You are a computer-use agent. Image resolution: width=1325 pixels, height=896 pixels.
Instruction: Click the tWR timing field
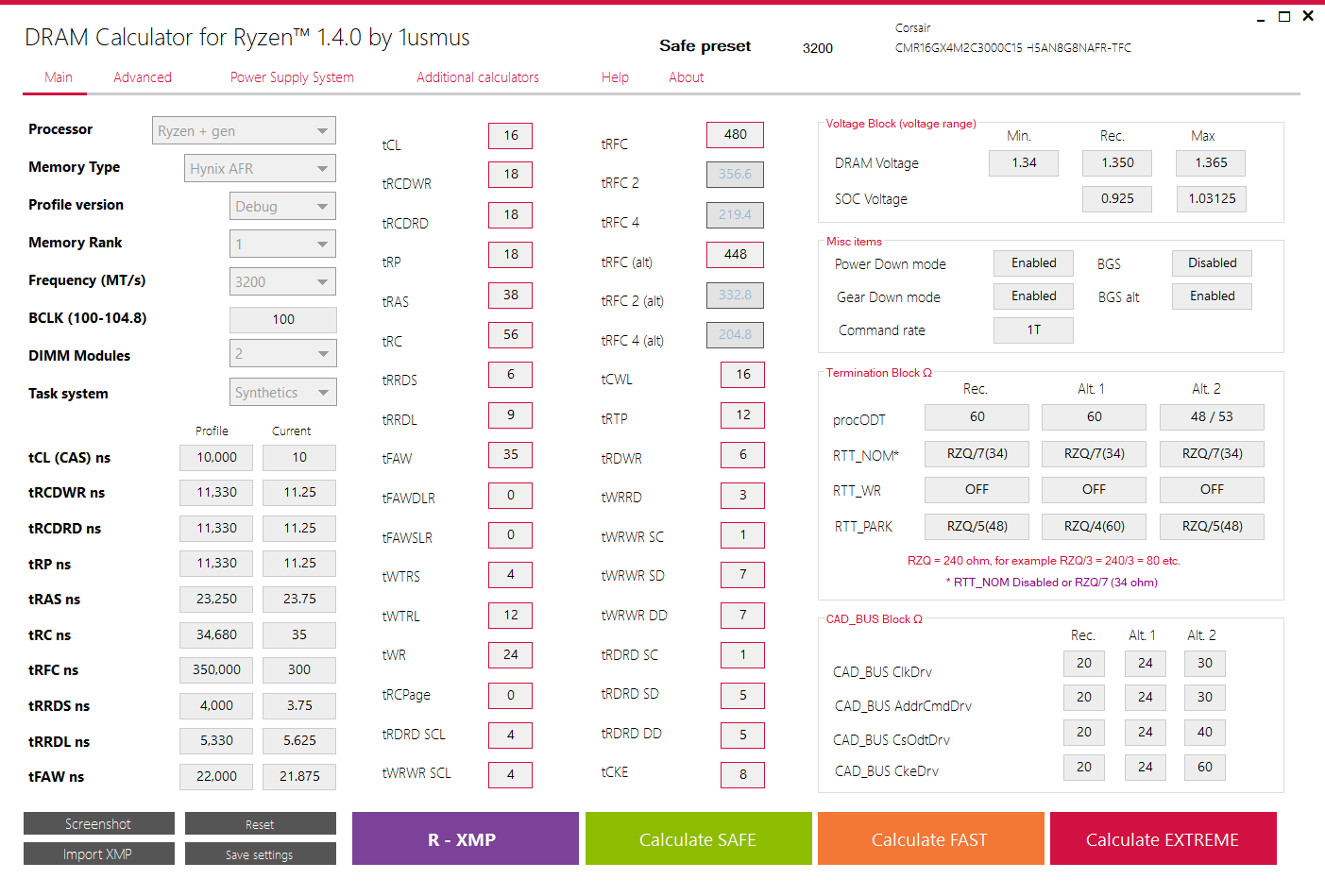click(510, 655)
